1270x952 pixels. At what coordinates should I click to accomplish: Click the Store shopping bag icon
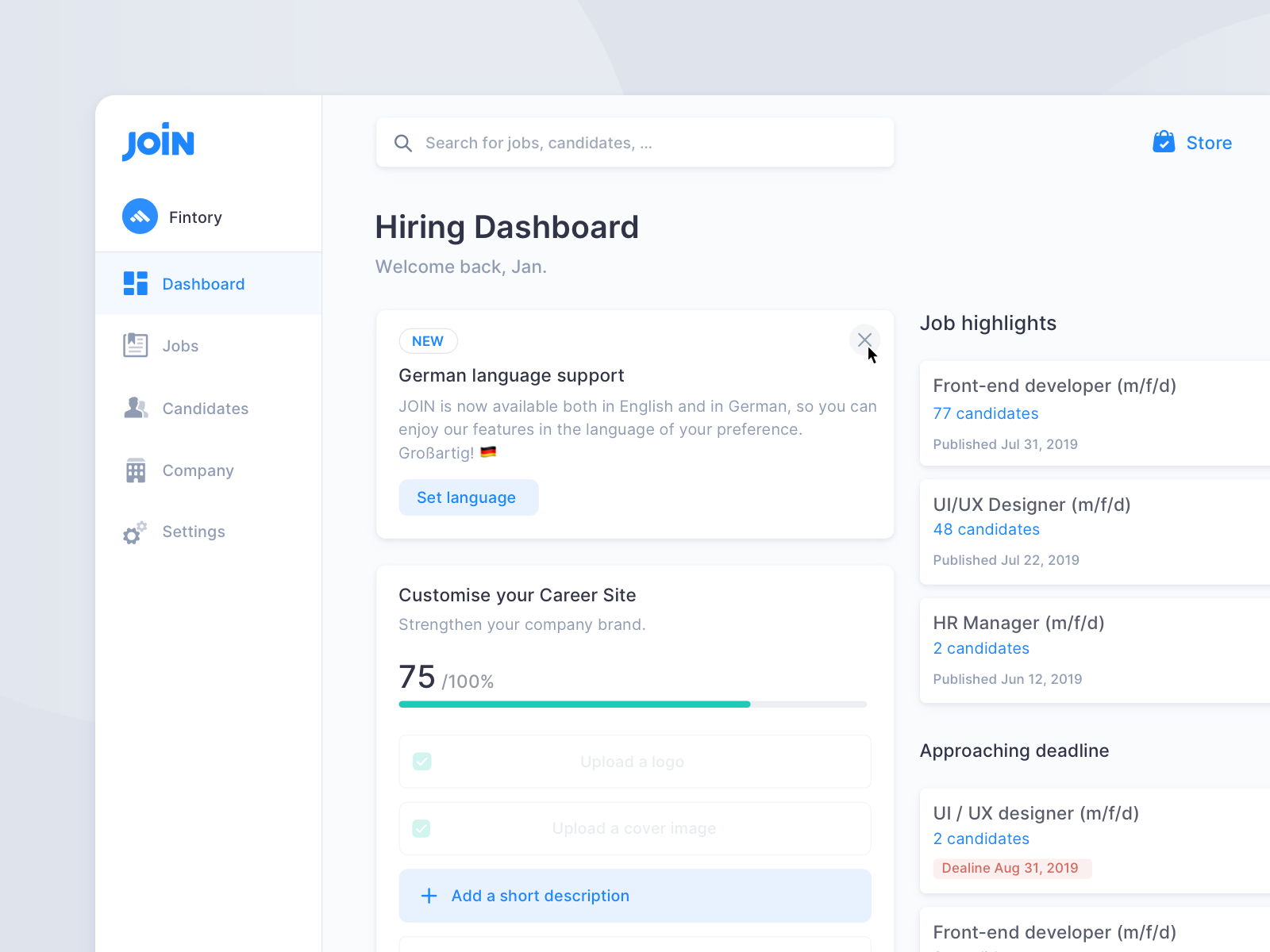1164,141
